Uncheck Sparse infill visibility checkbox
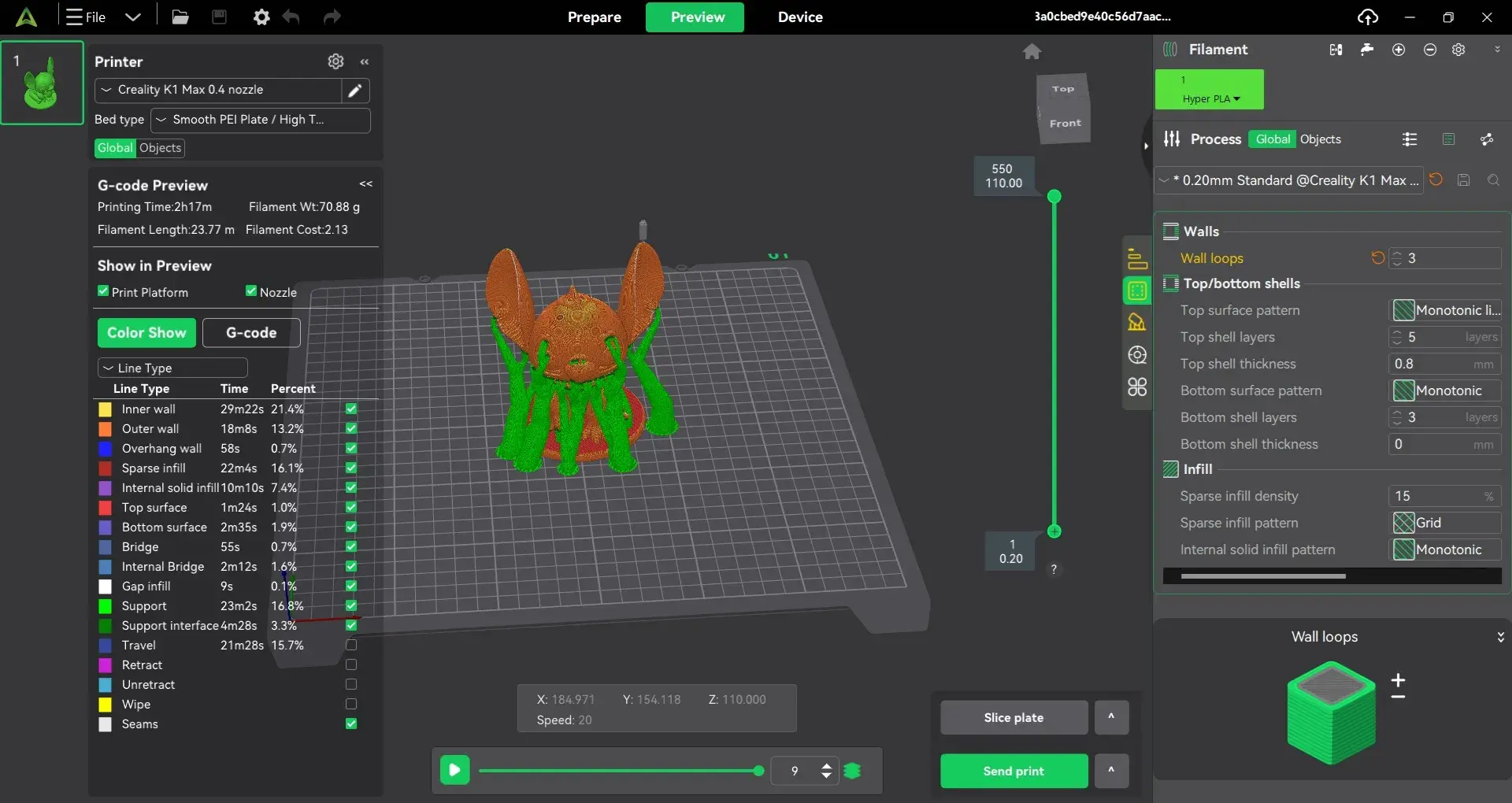Viewport: 1512px width, 803px height. tap(351, 468)
